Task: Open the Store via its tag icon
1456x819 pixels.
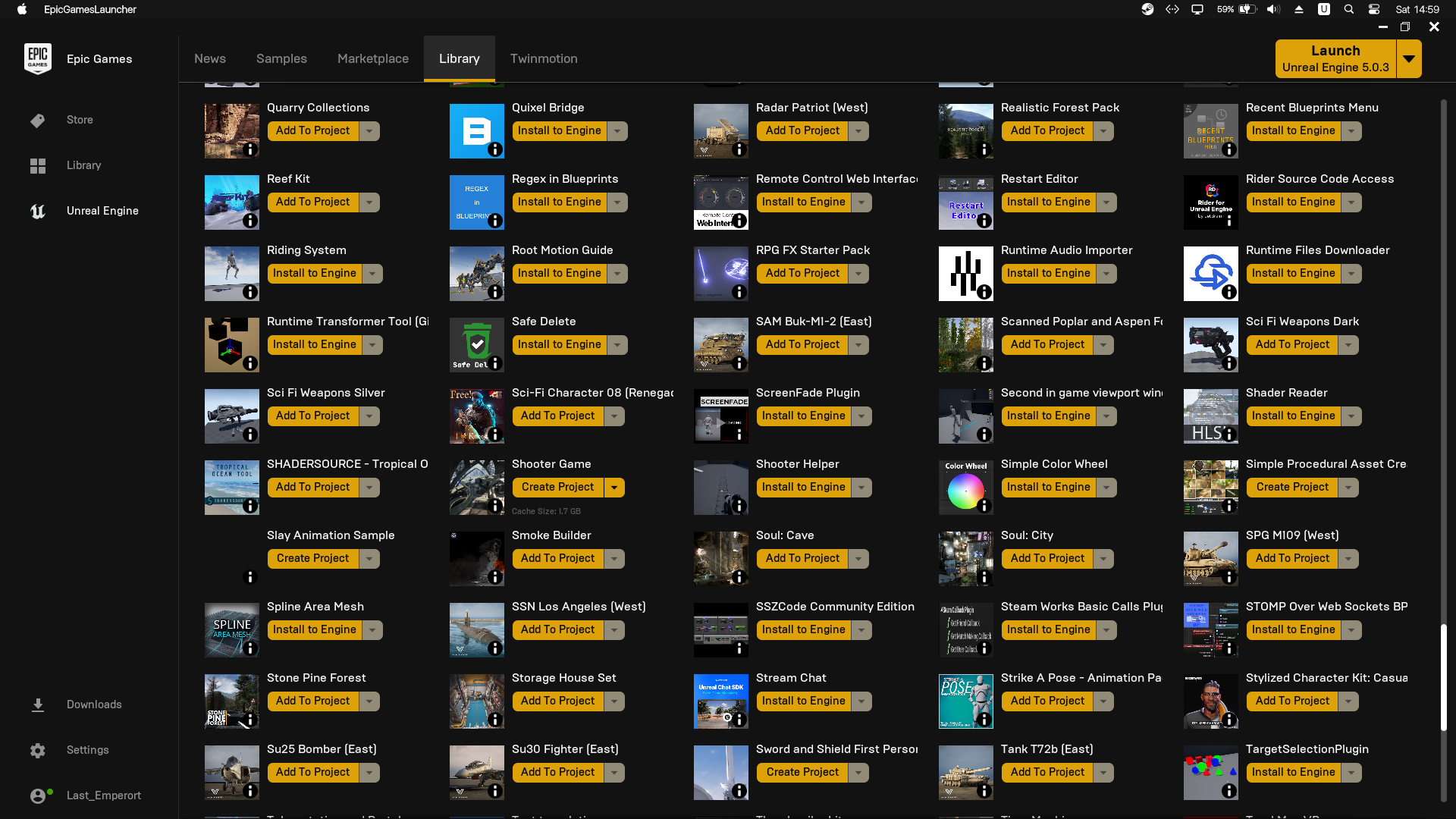Action: [38, 121]
